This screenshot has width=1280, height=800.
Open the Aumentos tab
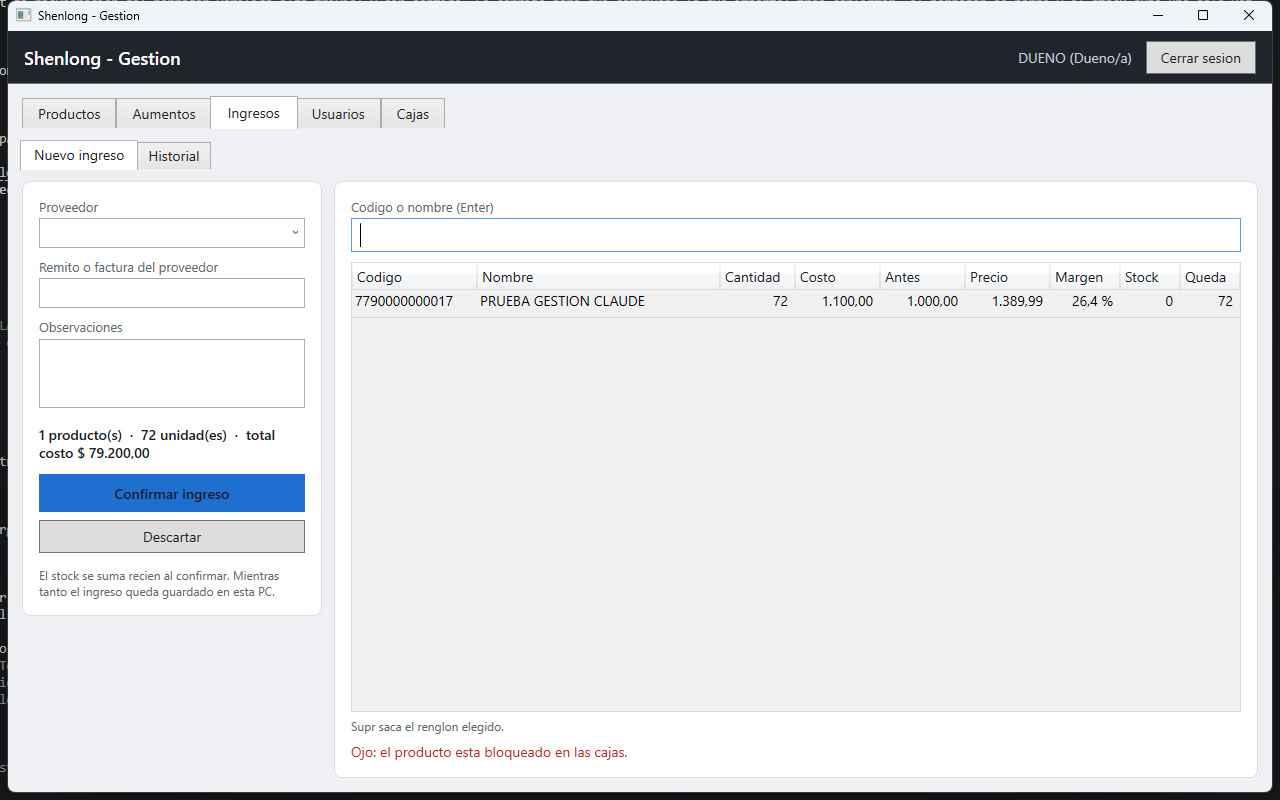164,114
